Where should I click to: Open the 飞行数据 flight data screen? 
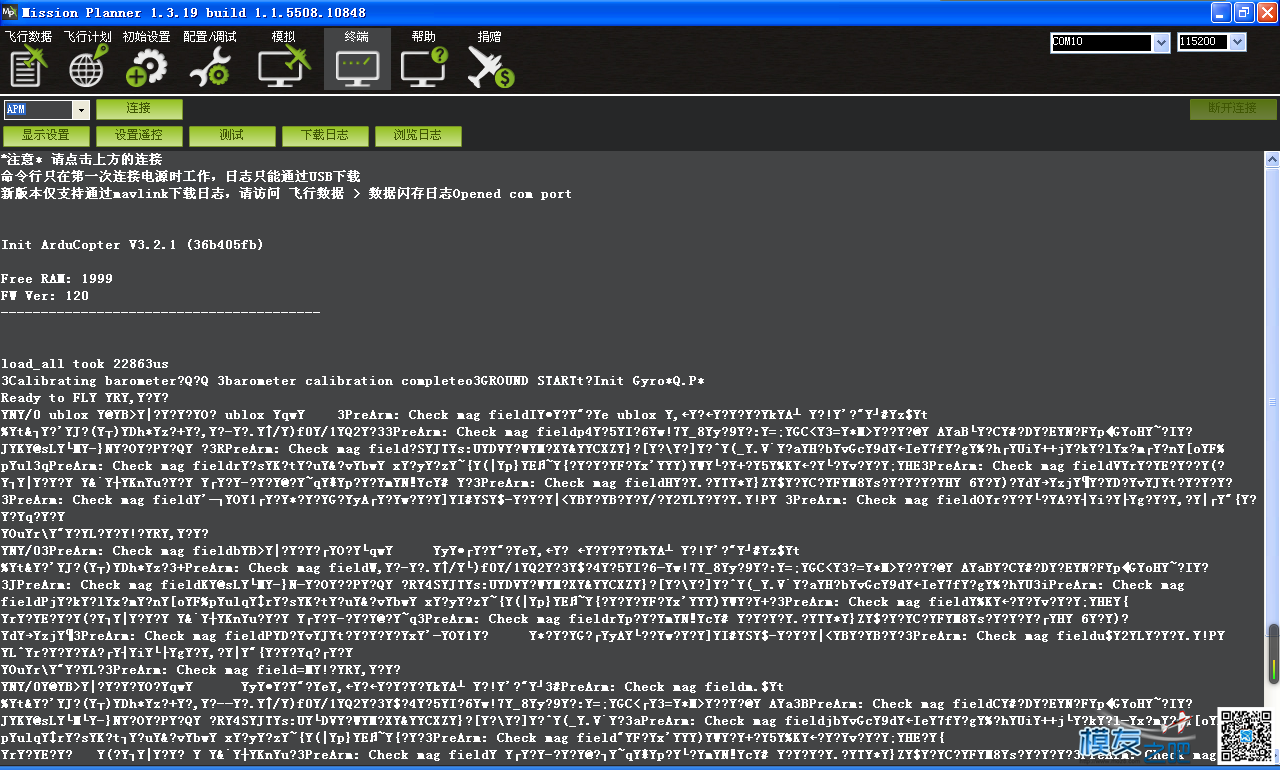coord(28,59)
